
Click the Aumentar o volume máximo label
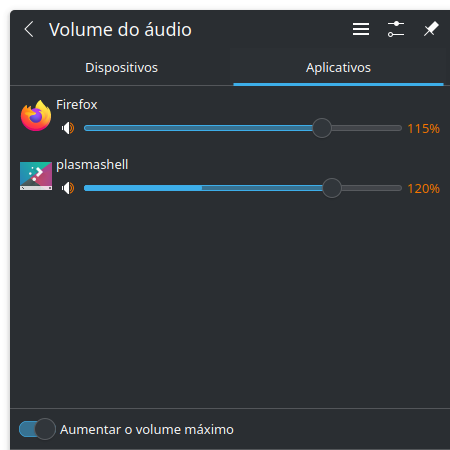pyautogui.click(x=147, y=429)
